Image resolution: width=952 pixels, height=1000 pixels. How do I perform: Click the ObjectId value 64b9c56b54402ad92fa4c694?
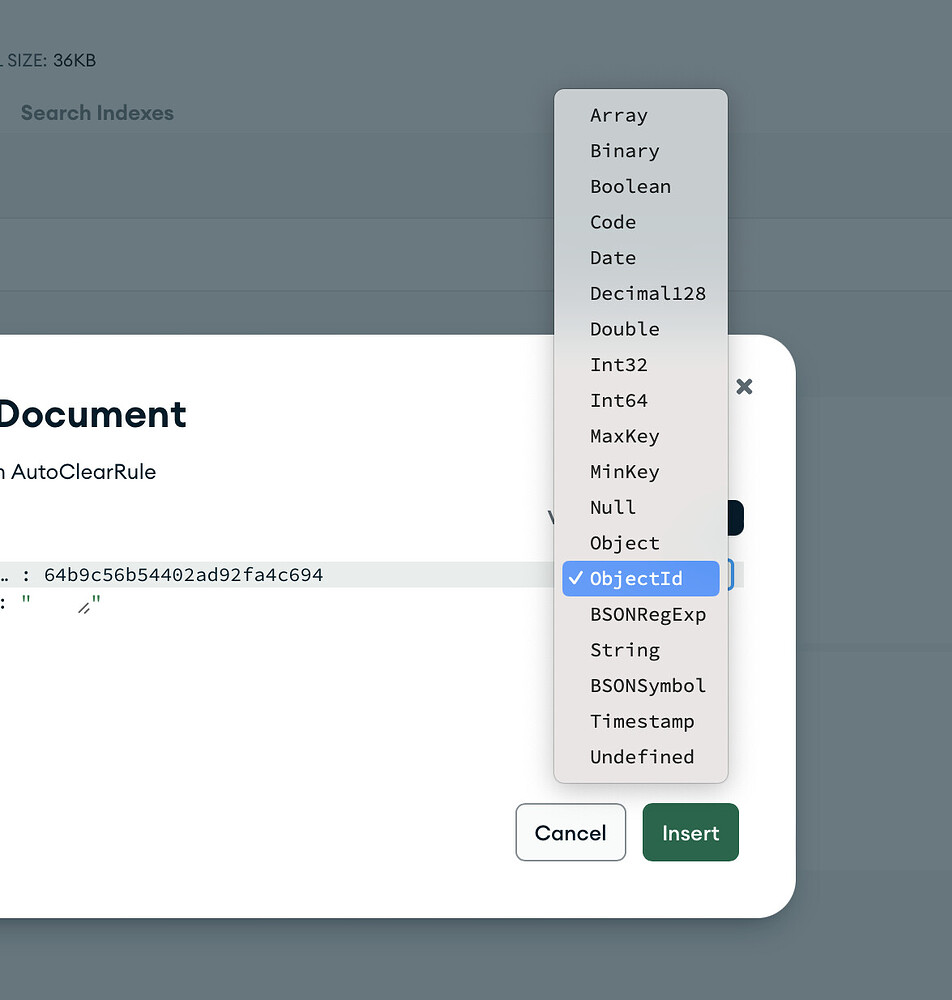point(183,575)
